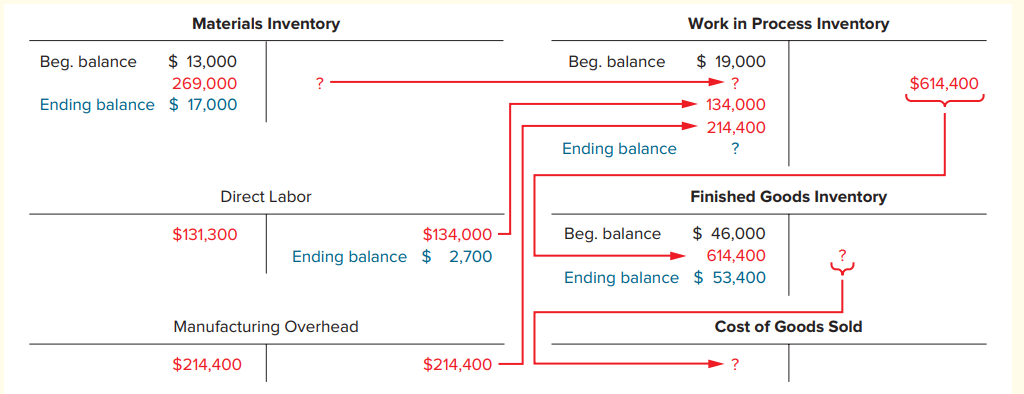
Task: Click the Direct Labor account label
Action: [x=266, y=197]
